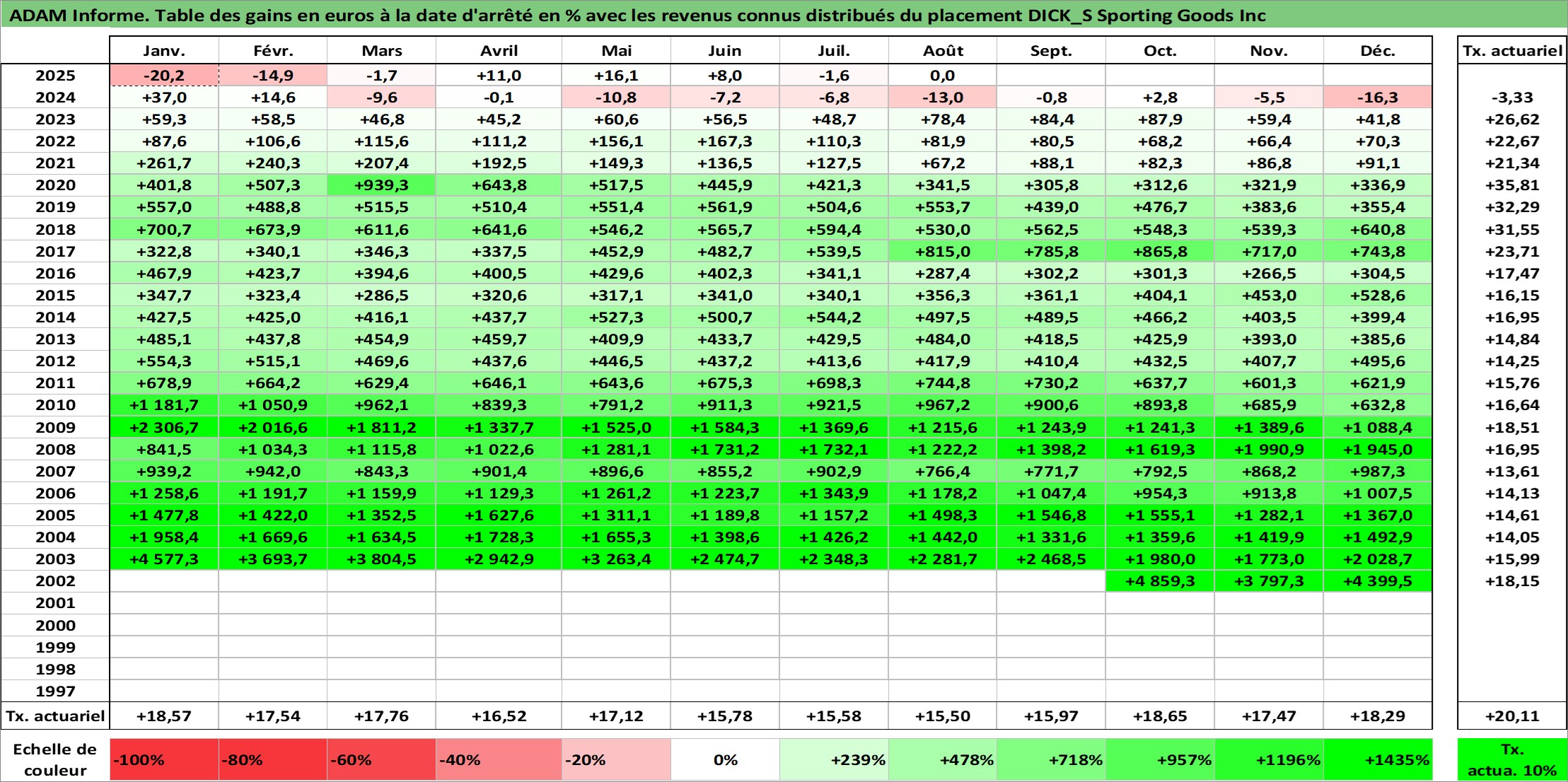Viewport: 1568px width, 782px height.
Task: Select cell value +700,7
Action: tap(164, 230)
